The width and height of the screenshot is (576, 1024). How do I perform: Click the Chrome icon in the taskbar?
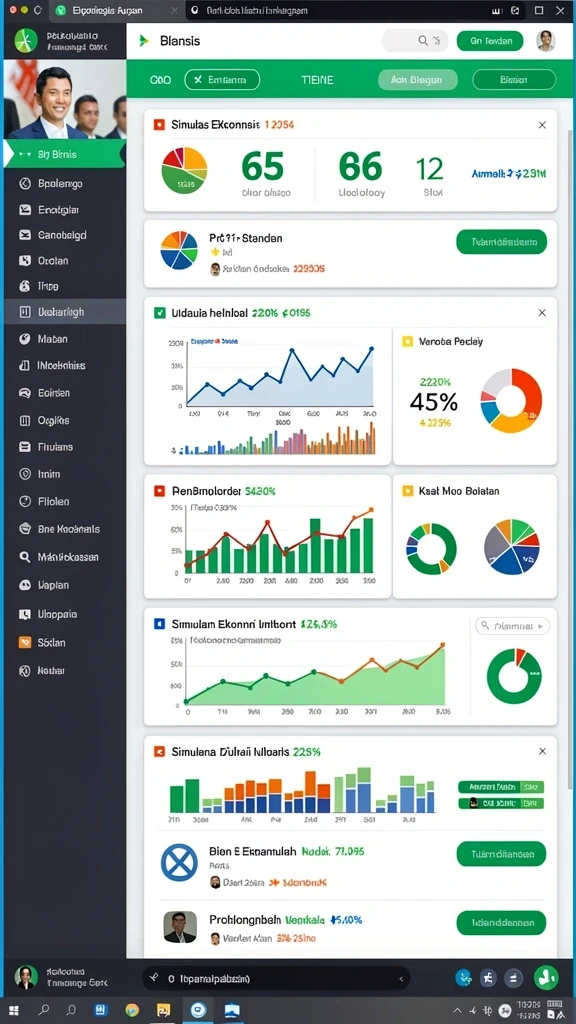coord(132,1010)
